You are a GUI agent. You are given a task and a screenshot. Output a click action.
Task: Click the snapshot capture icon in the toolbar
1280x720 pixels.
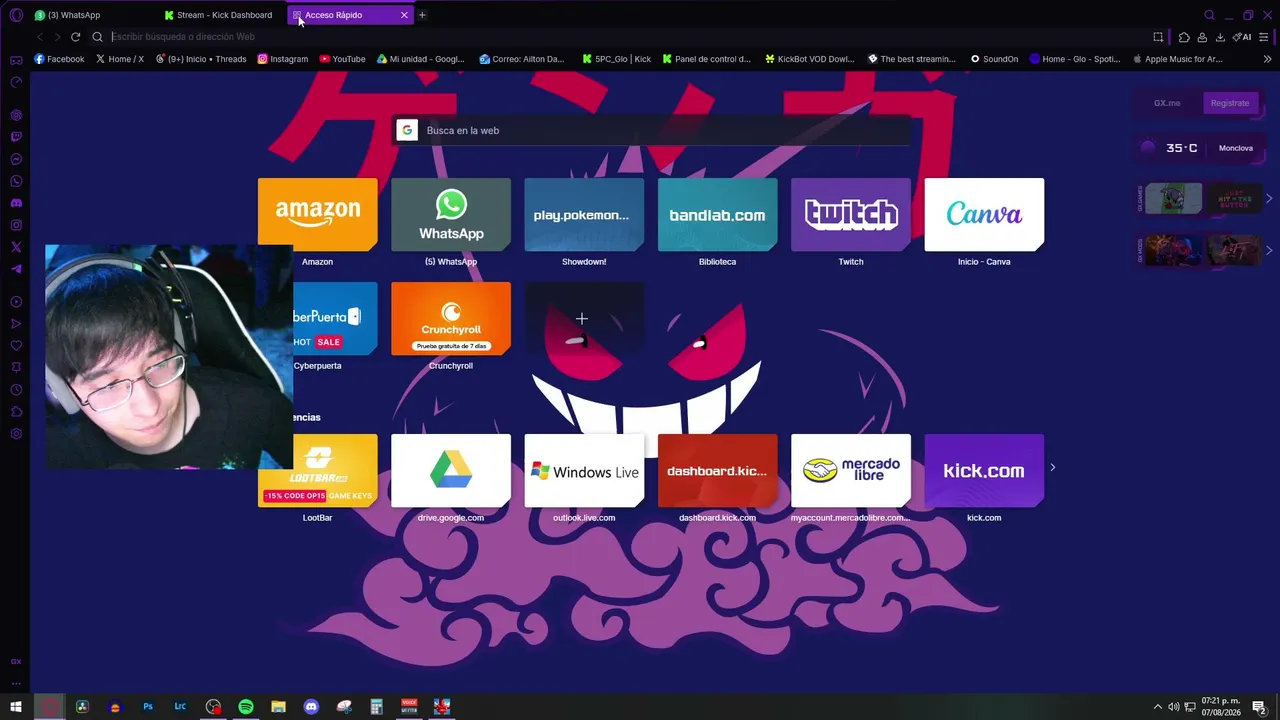coord(1158,37)
